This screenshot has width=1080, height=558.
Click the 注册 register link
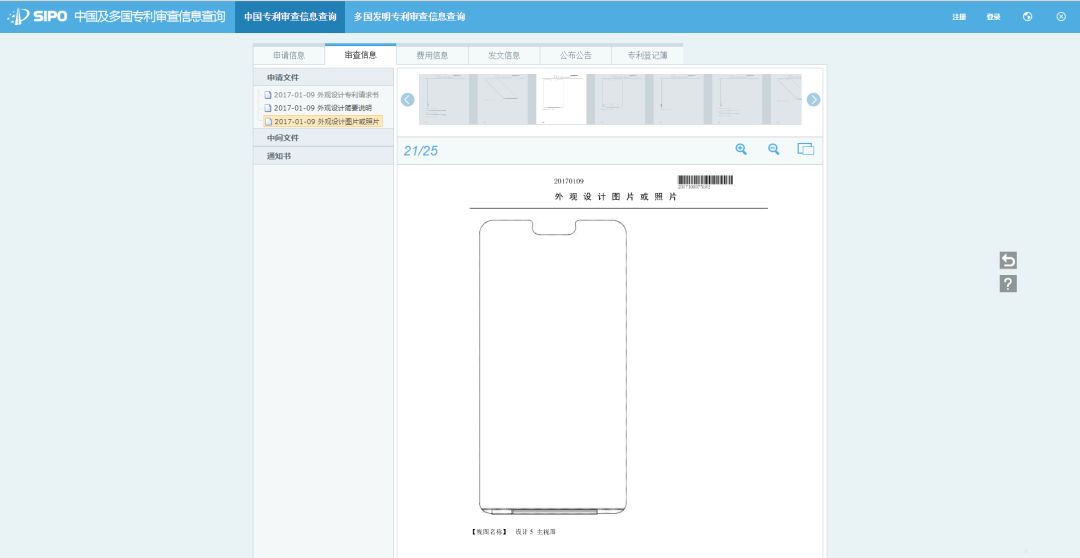tap(959, 17)
